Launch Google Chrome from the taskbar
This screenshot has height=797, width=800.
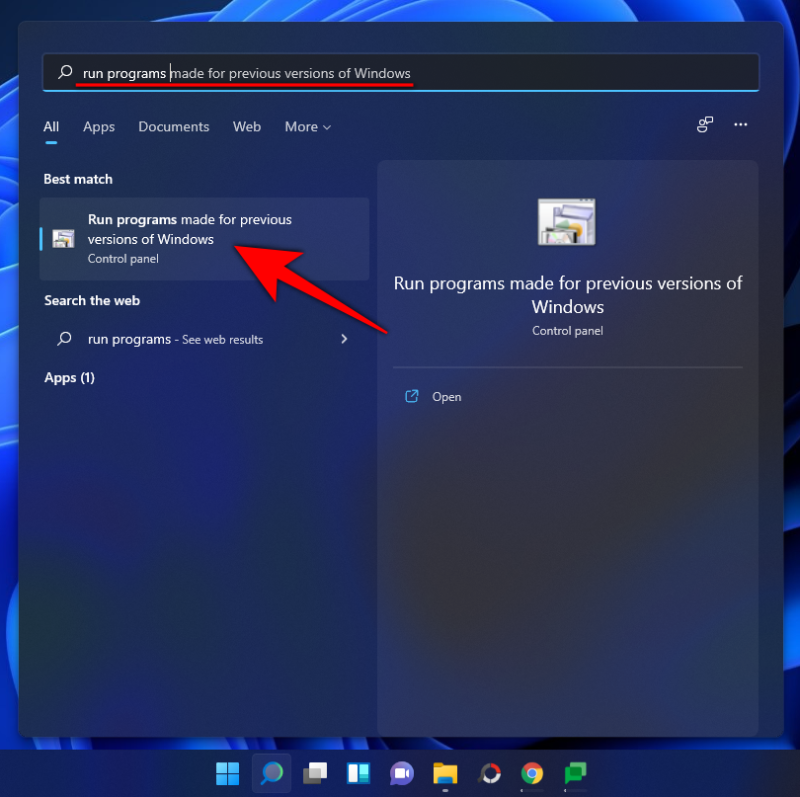(532, 774)
